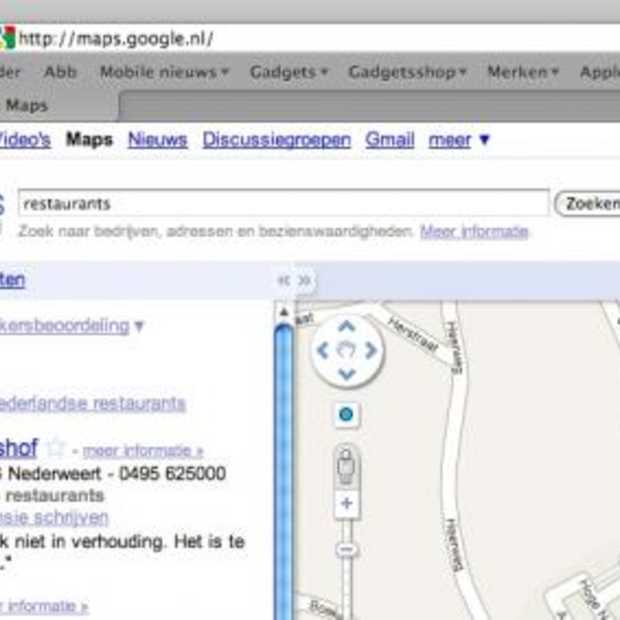
Task: Open the Mobile nieuws bookmark dropdown
Action: pos(164,72)
